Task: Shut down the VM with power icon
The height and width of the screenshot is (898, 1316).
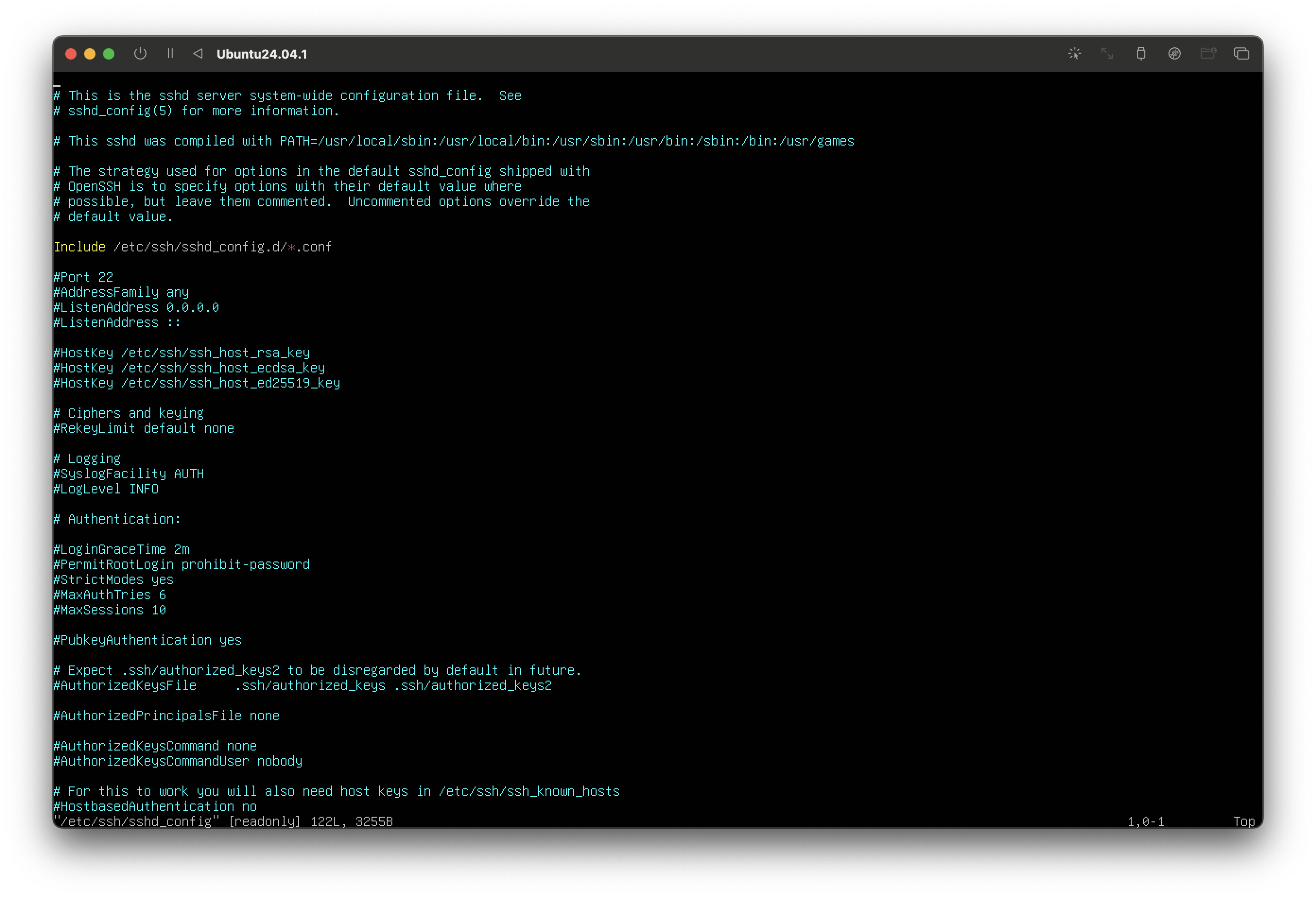Action: 140,54
